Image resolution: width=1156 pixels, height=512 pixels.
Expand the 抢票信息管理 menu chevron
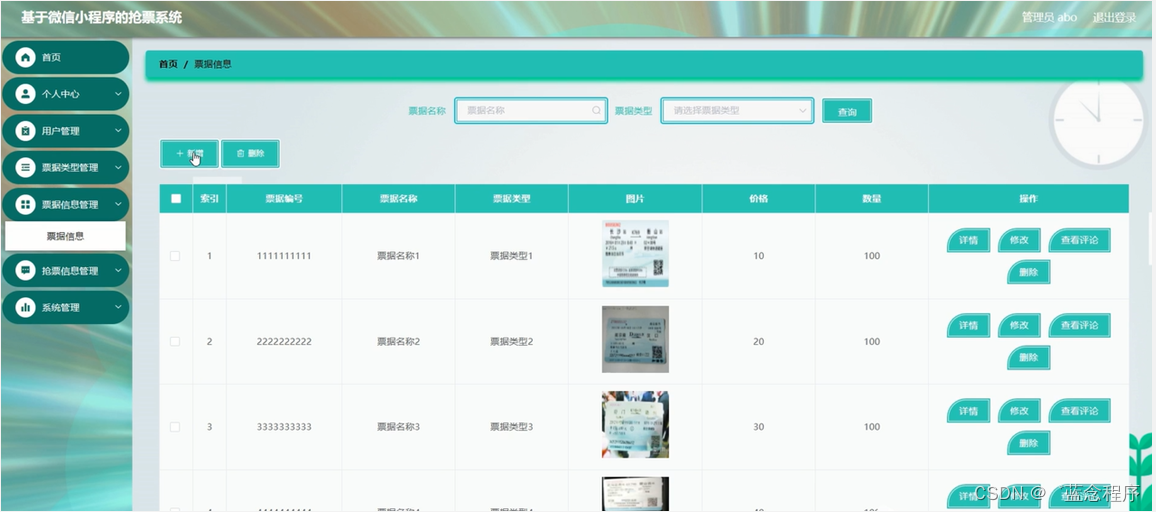[118, 271]
